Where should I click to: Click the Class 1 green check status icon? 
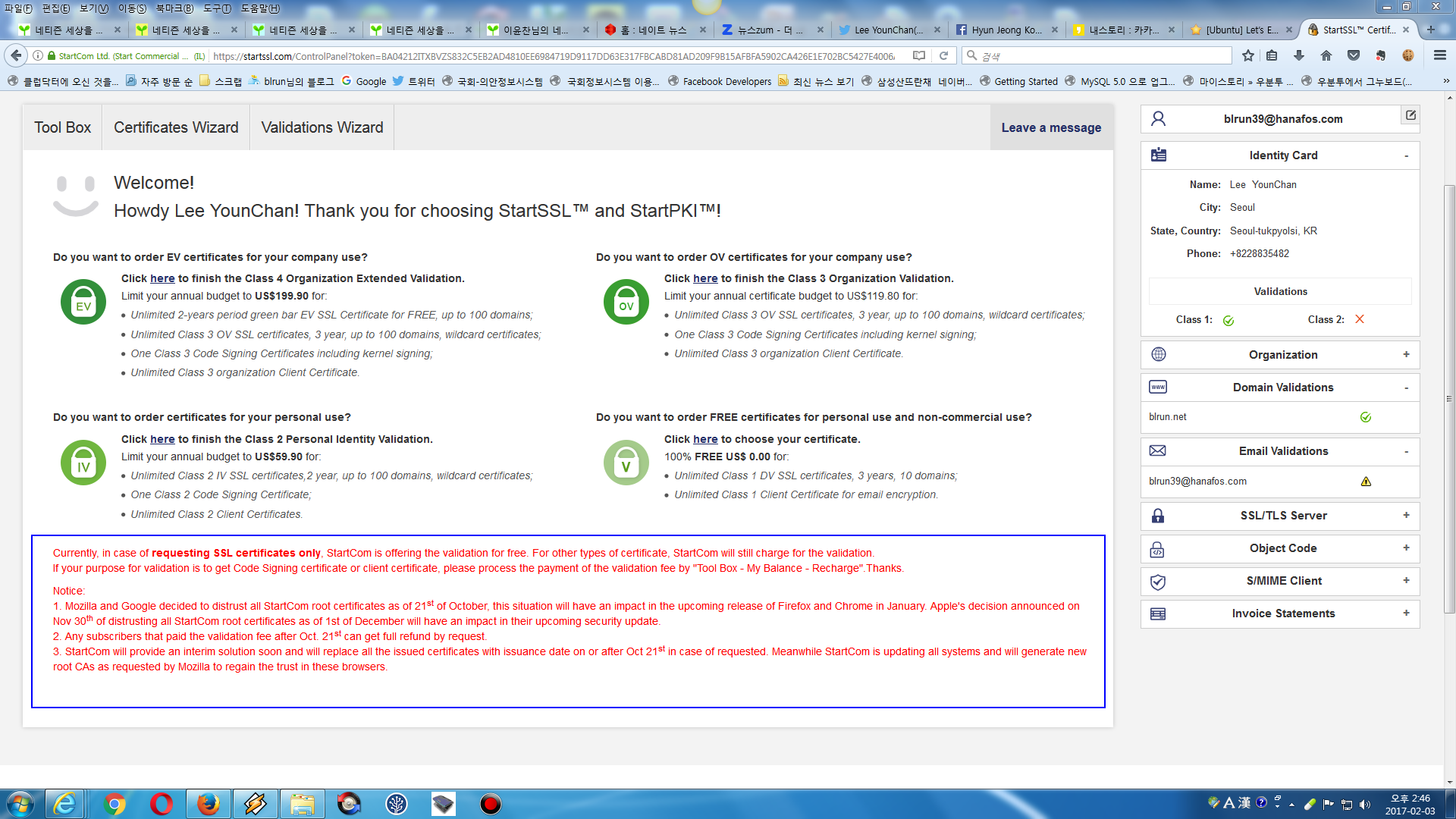click(1228, 320)
